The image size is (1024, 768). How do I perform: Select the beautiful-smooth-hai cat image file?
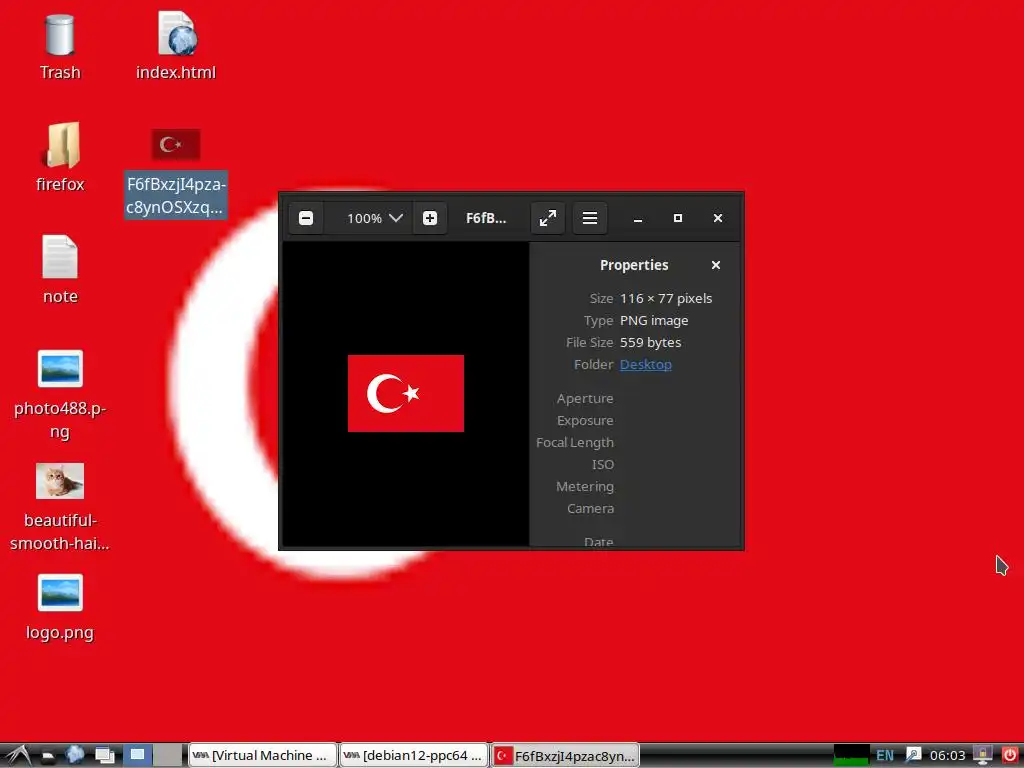(60, 507)
